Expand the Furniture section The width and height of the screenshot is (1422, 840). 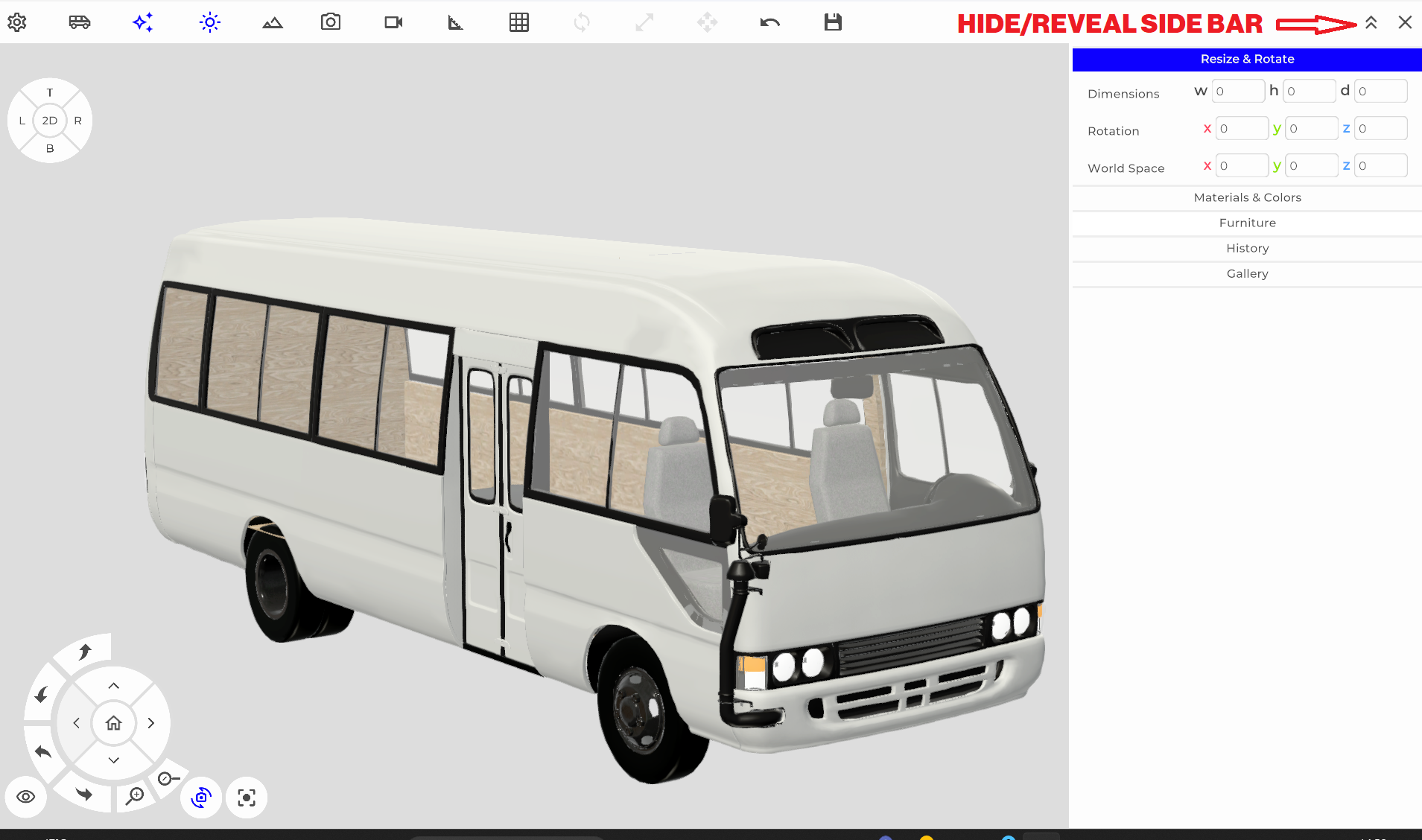1247,223
